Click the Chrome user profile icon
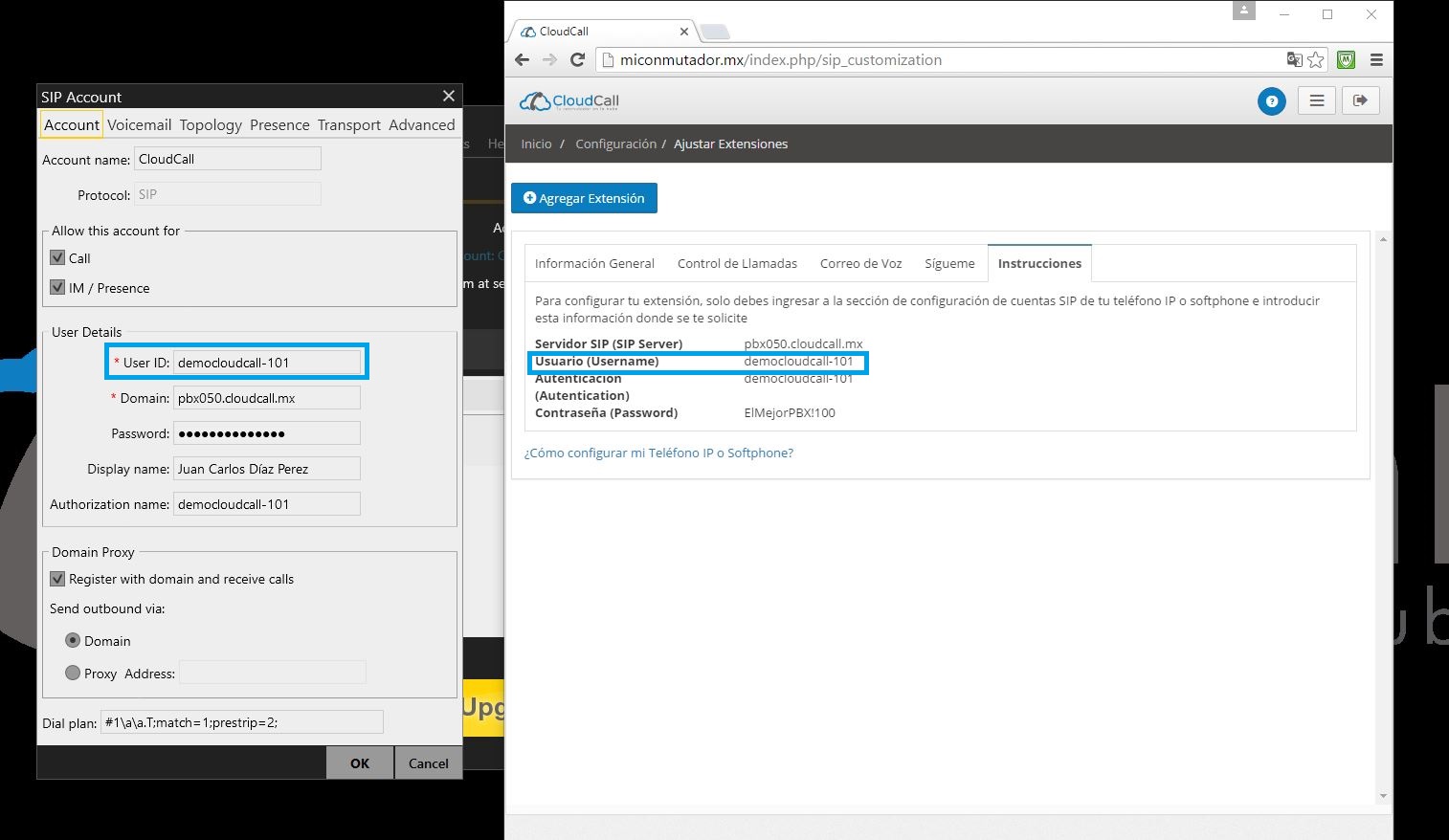The image size is (1449, 840). tap(1243, 11)
